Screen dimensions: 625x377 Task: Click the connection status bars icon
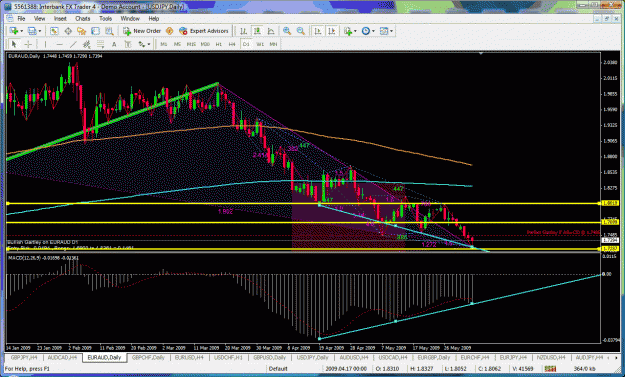point(550,369)
